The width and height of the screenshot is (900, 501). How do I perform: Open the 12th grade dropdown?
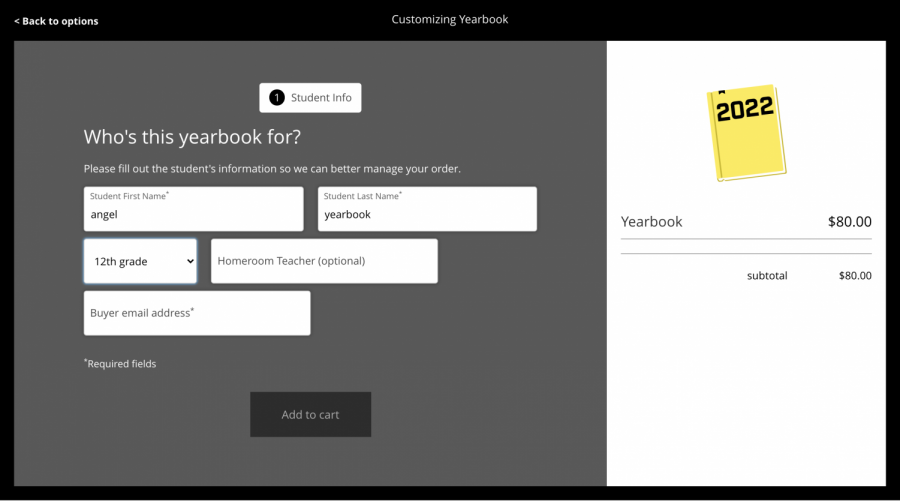point(140,261)
